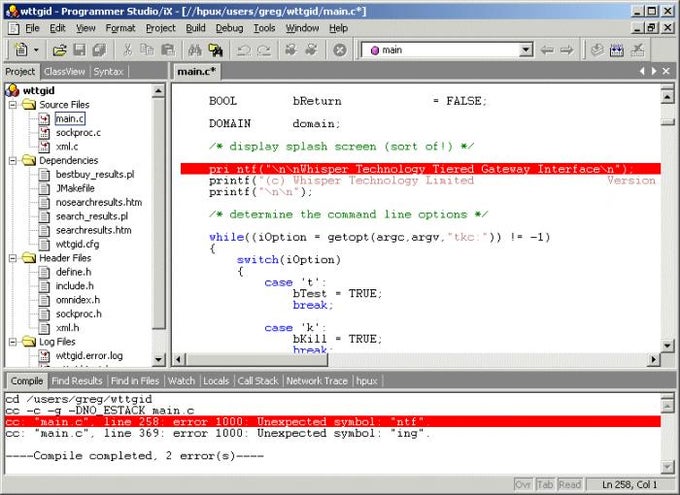Collapse the Log Files folder
Image resolution: width=680 pixels, height=495 pixels.
point(13,342)
